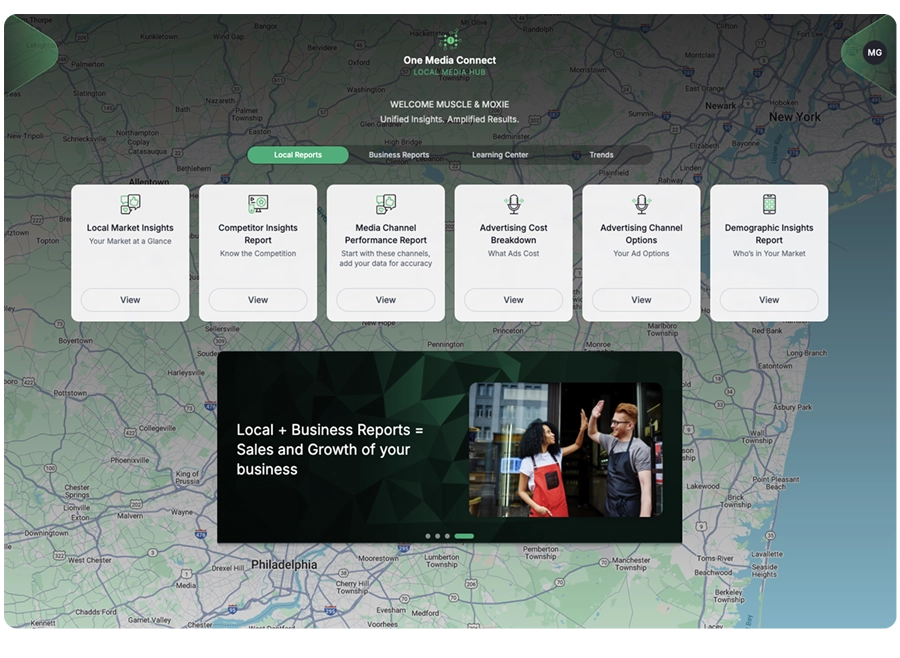
Task: Click 'Media Channel Performance Report' title
Action: point(386,234)
